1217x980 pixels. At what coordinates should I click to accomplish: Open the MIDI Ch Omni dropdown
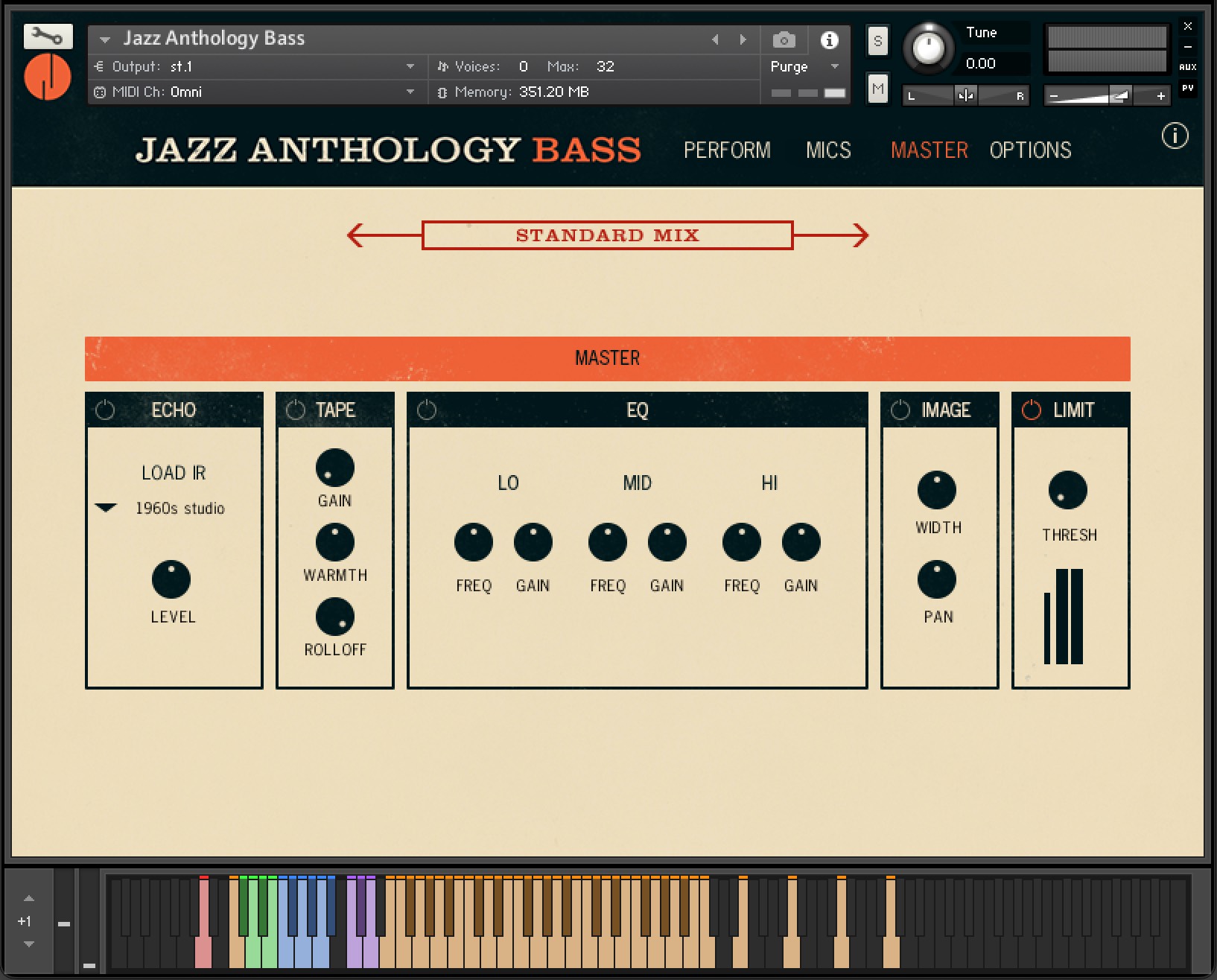tap(409, 92)
